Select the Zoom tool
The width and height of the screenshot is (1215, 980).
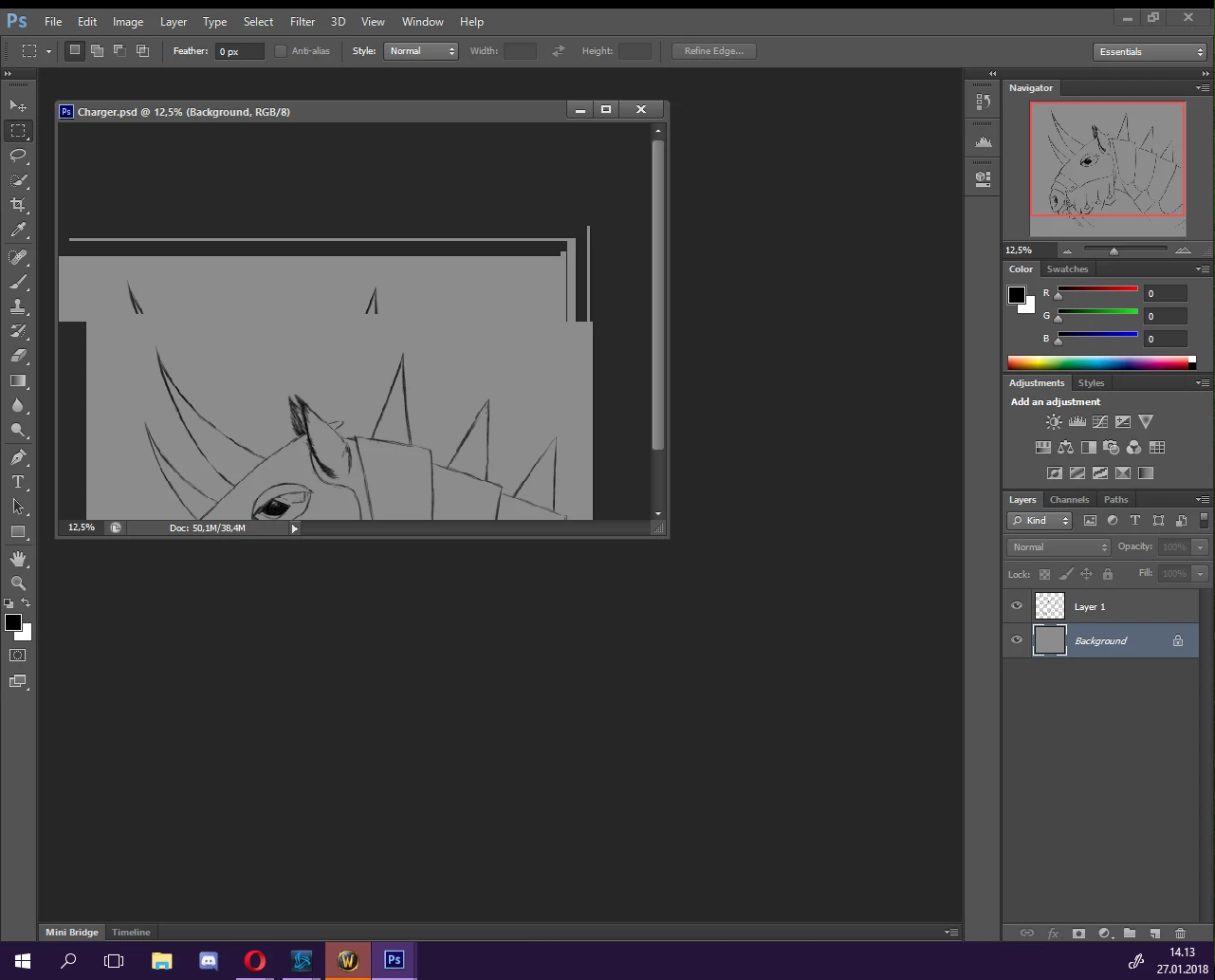pos(18,583)
